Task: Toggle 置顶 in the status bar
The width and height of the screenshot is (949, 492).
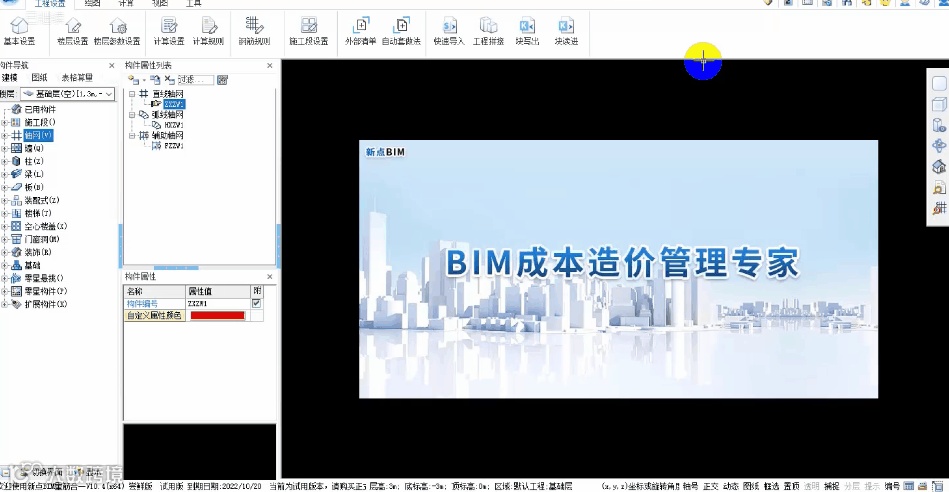Action: [791, 486]
